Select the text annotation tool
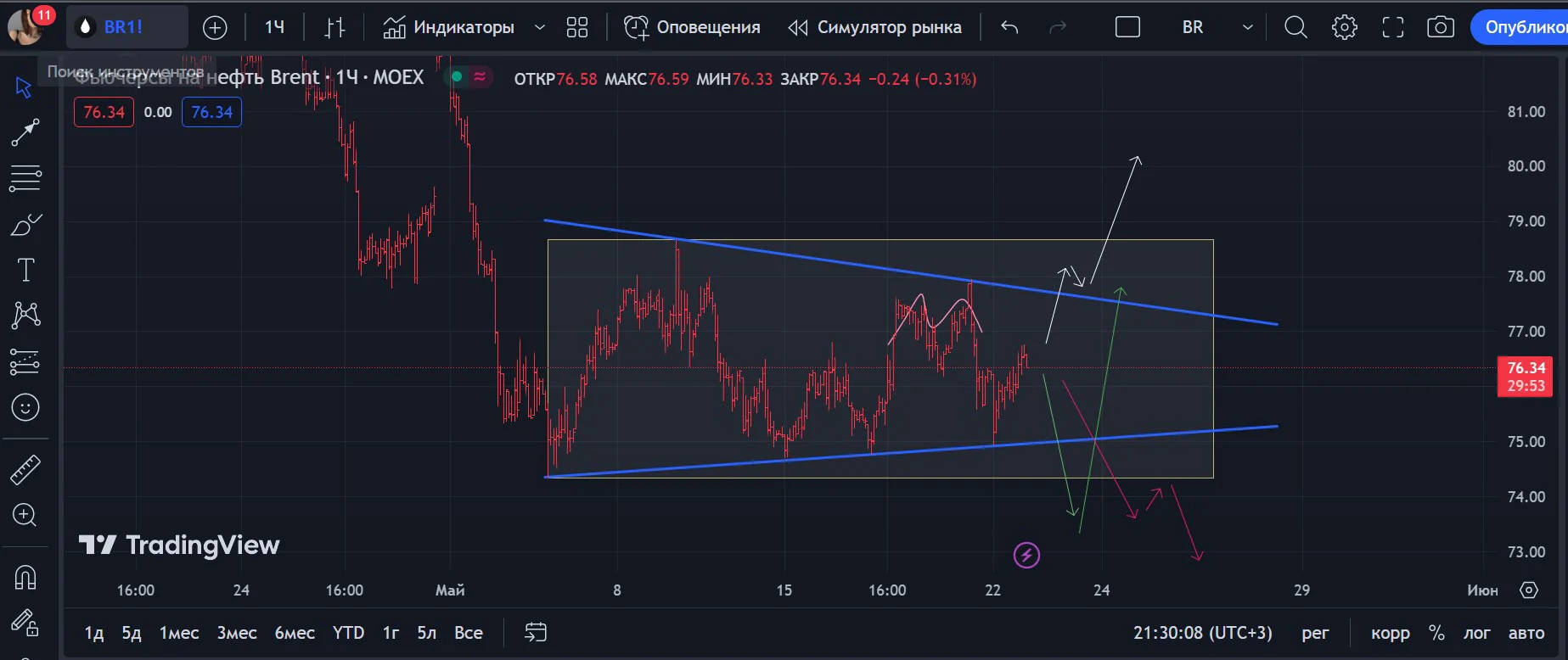 coord(25,270)
